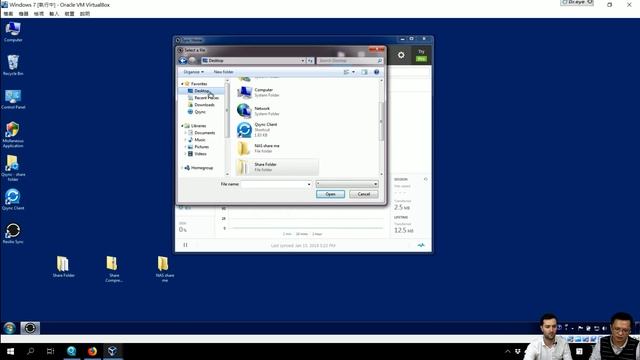Select Qsync Client shortcut in file list

(278, 129)
